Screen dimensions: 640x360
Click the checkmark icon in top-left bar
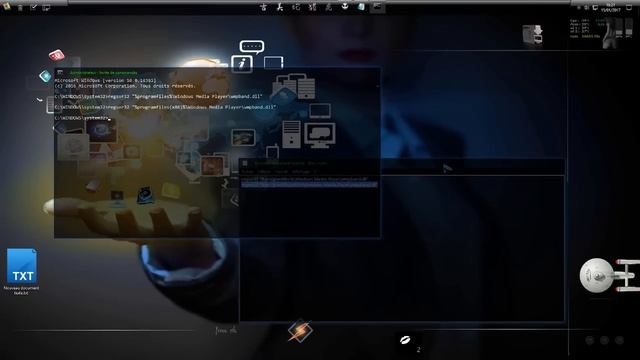coord(33,7)
